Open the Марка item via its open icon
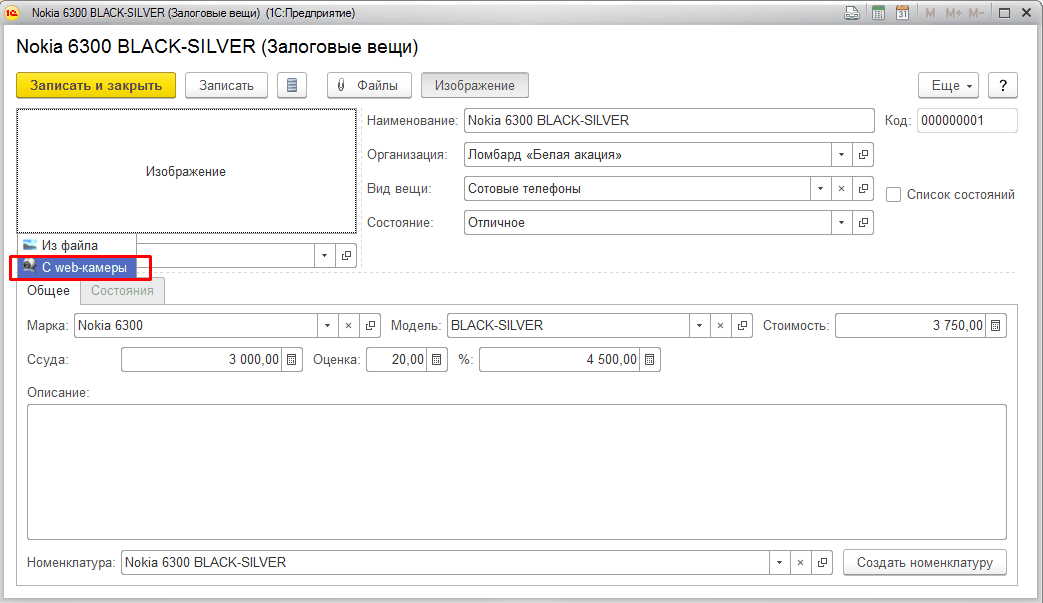The width and height of the screenshot is (1043, 603). pyautogui.click(x=370, y=325)
